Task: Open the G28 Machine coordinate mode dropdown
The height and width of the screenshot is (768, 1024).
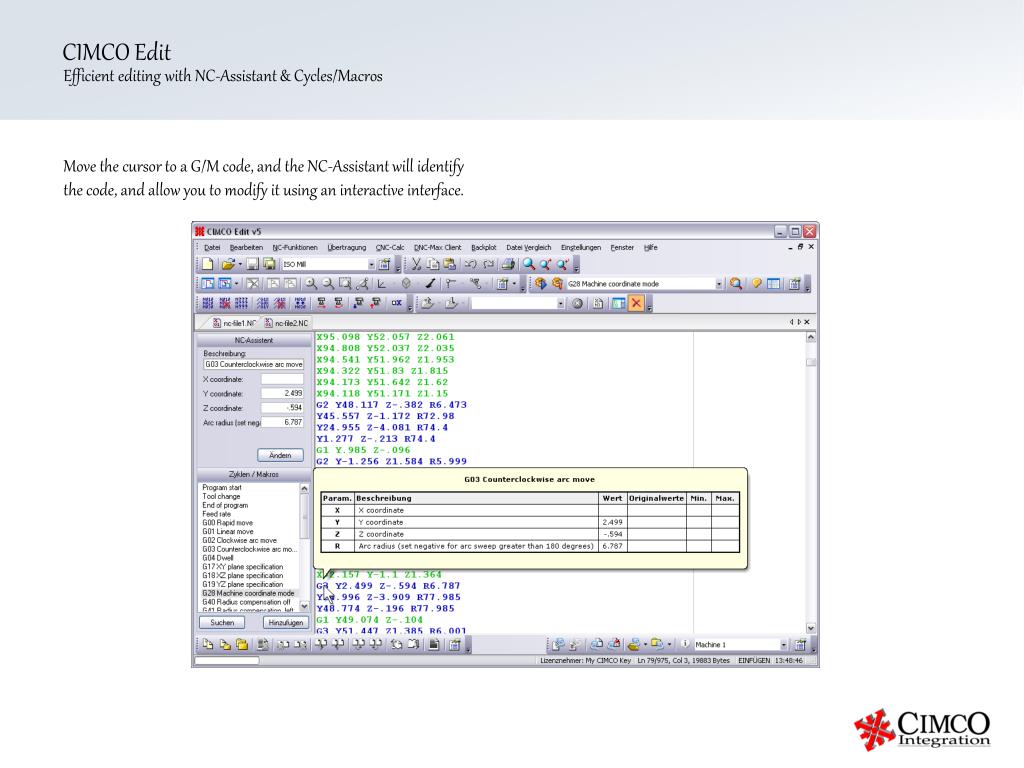Action: point(718,284)
